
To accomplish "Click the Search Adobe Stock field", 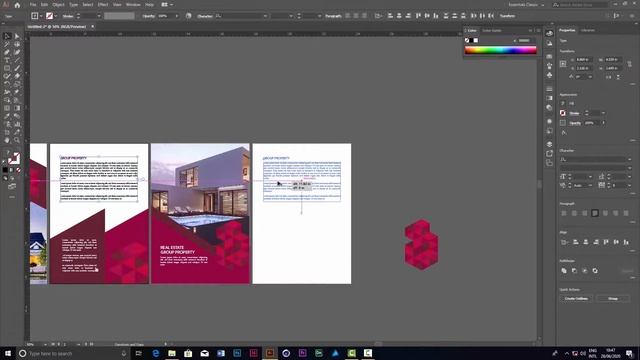I will pos(580,5).
